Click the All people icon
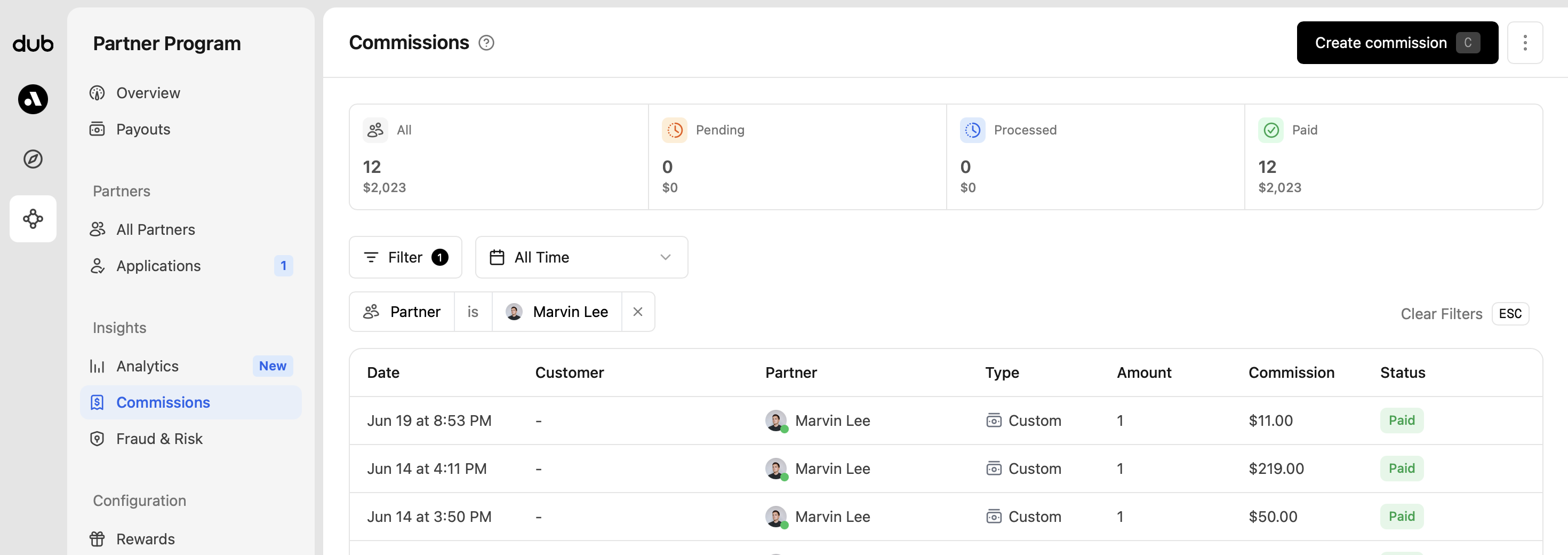 click(x=375, y=130)
